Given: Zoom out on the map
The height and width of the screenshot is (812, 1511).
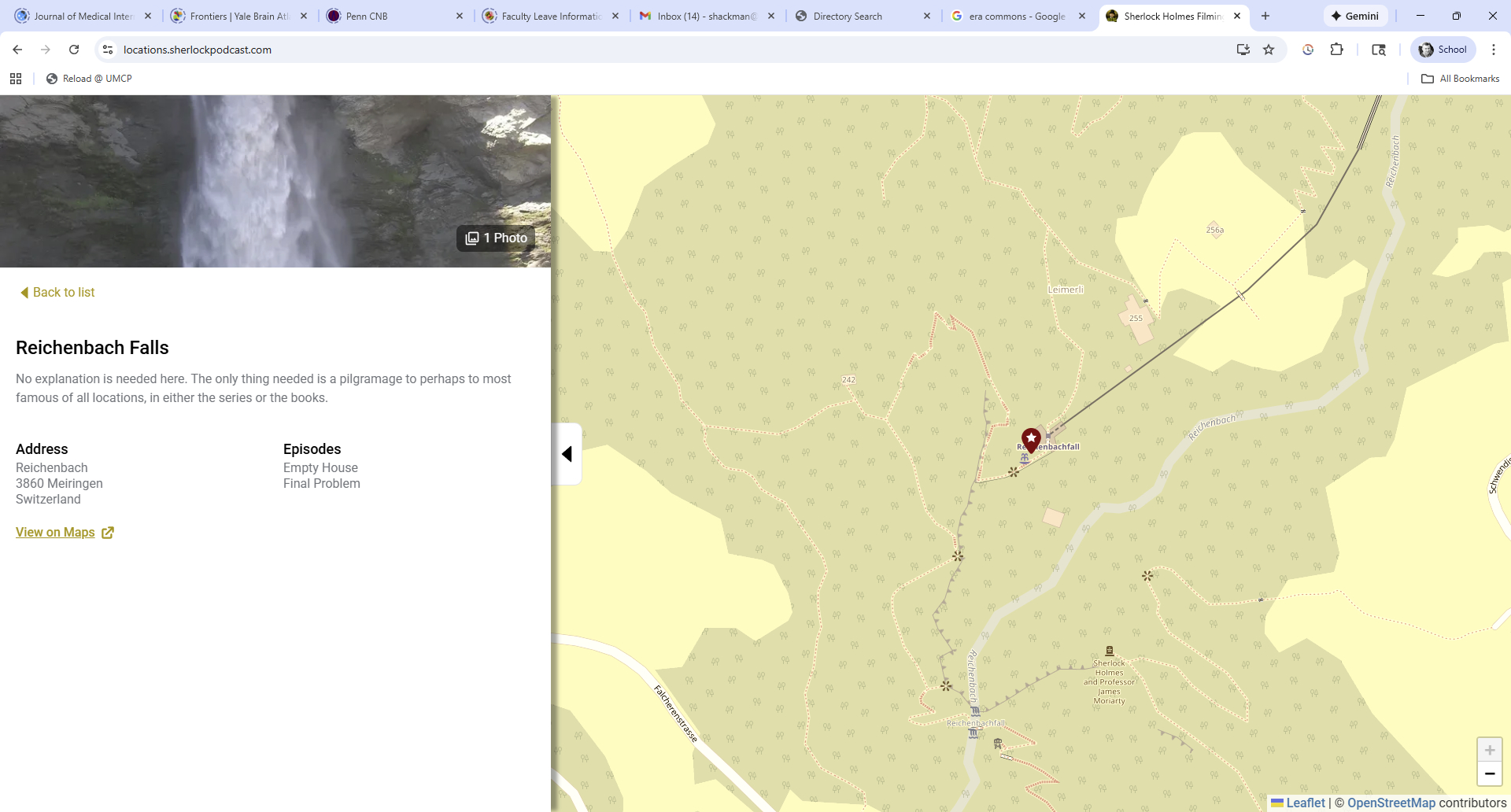Looking at the screenshot, I should tap(1489, 774).
